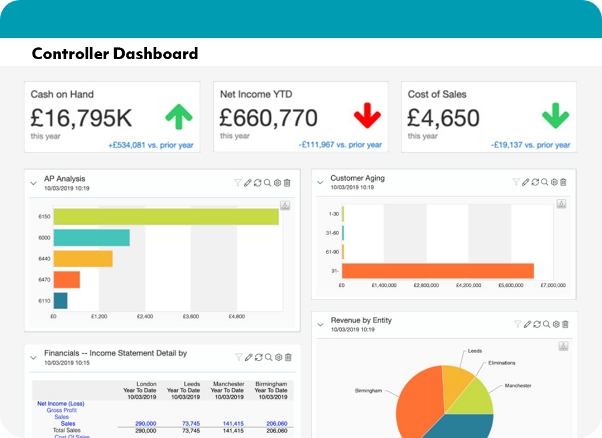602x438 pixels.
Task: Collapse the Revenue by Entity panel
Action: (x=320, y=325)
